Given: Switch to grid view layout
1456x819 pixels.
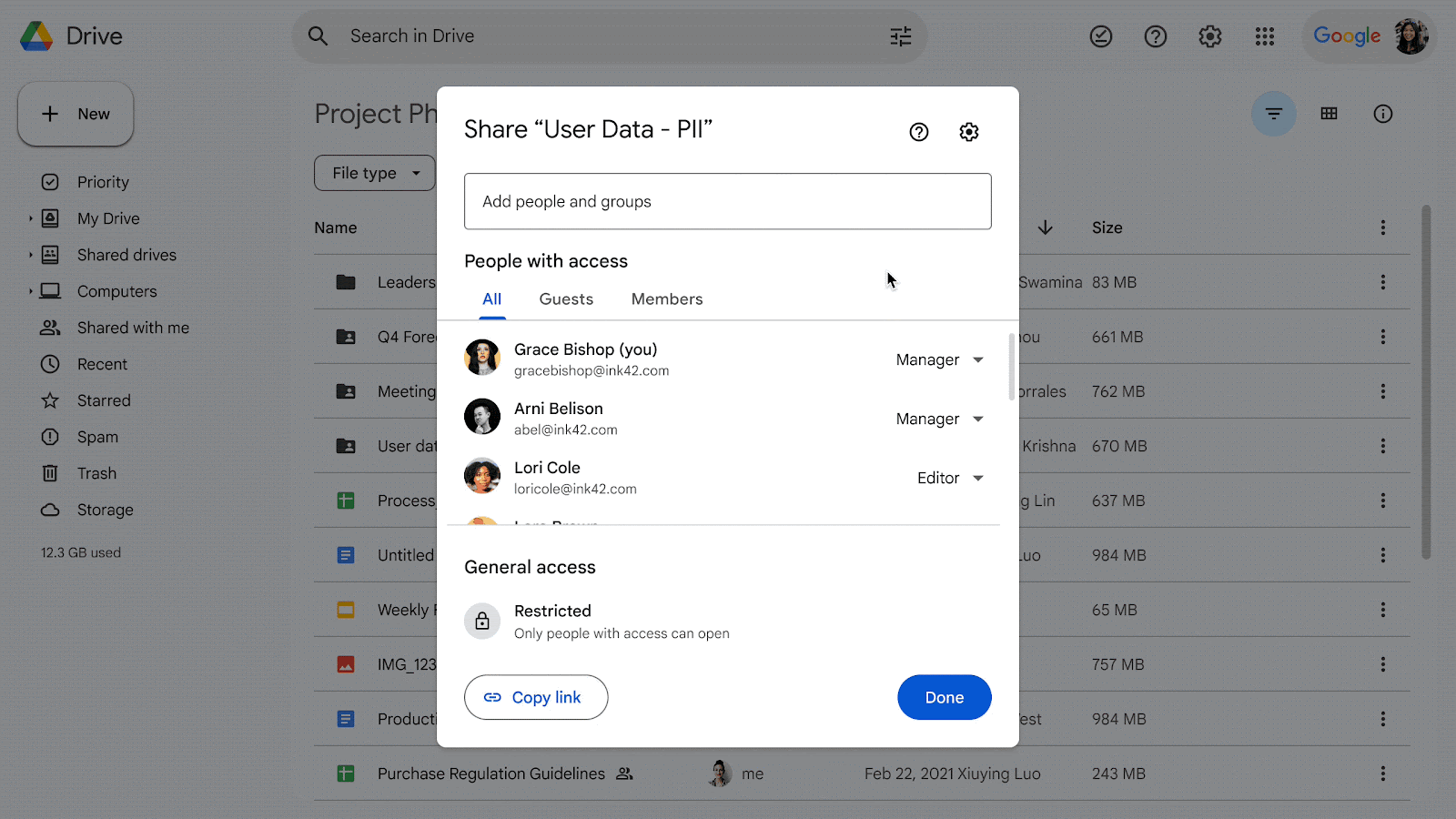Looking at the screenshot, I should (1329, 114).
